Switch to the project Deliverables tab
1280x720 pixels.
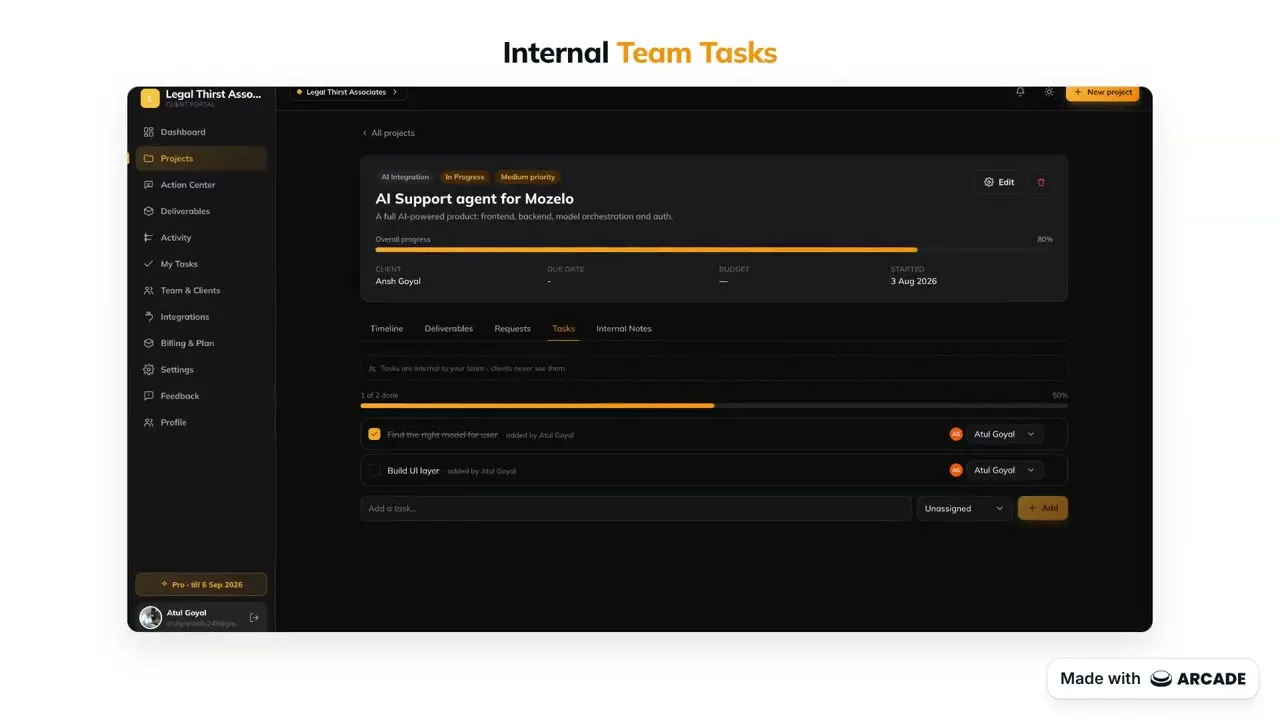449,329
